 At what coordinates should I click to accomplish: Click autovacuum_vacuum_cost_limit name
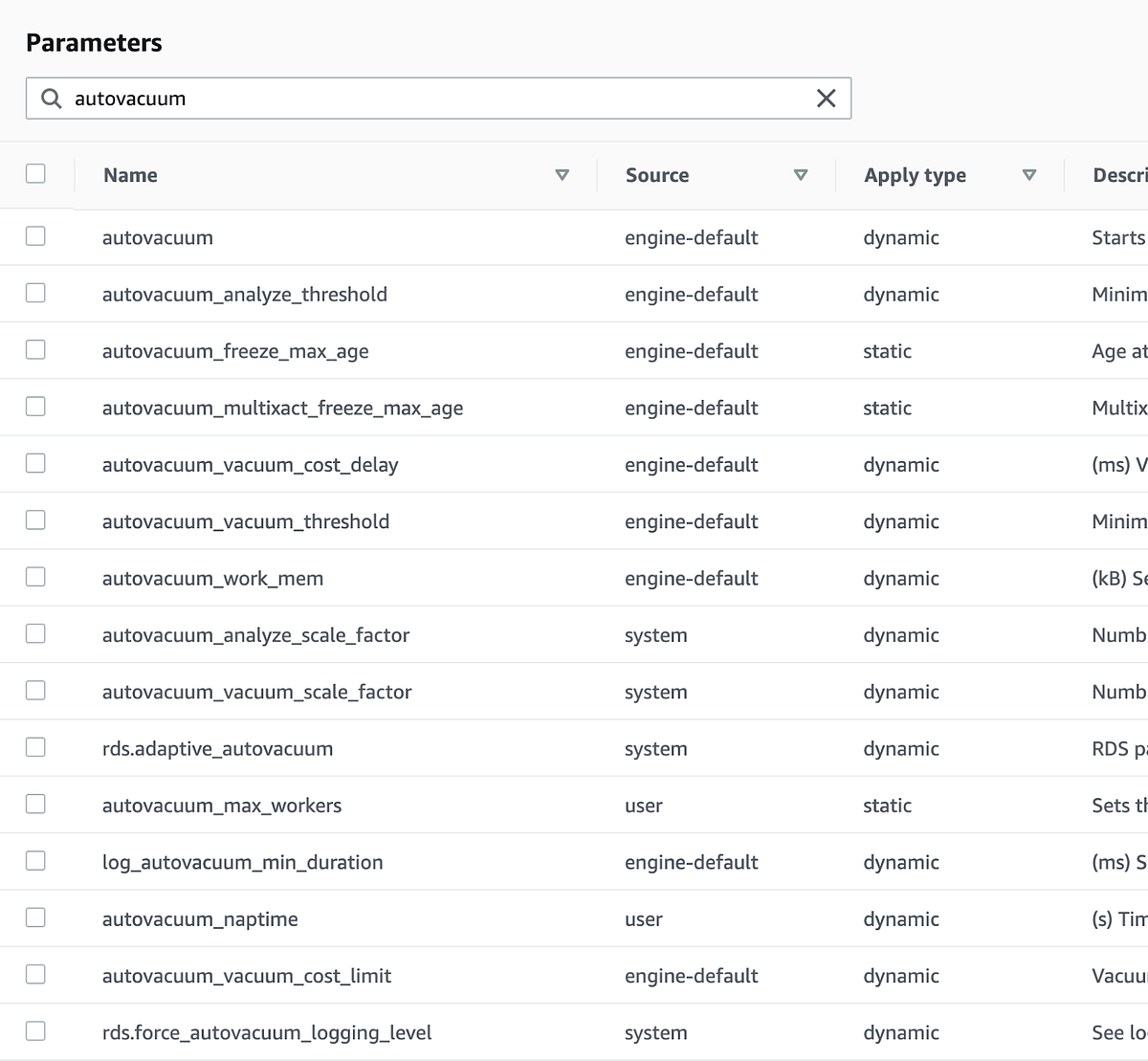[x=247, y=976]
